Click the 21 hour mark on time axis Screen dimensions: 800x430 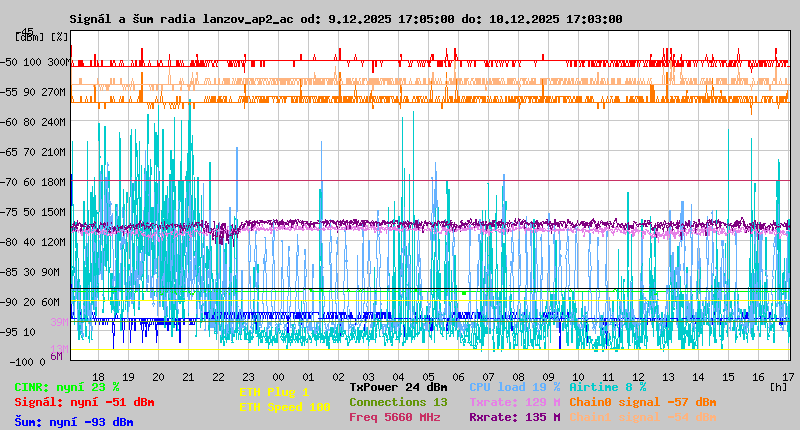pos(189,376)
